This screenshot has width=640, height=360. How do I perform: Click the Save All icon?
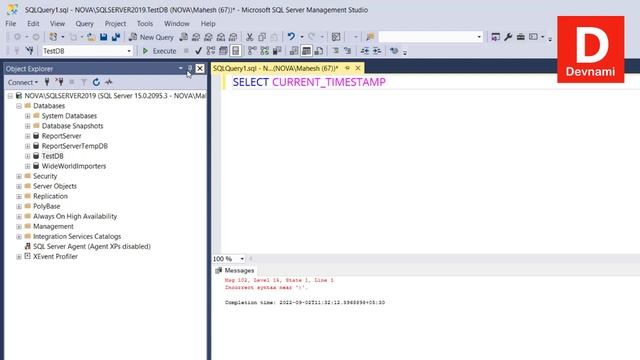tap(116, 37)
